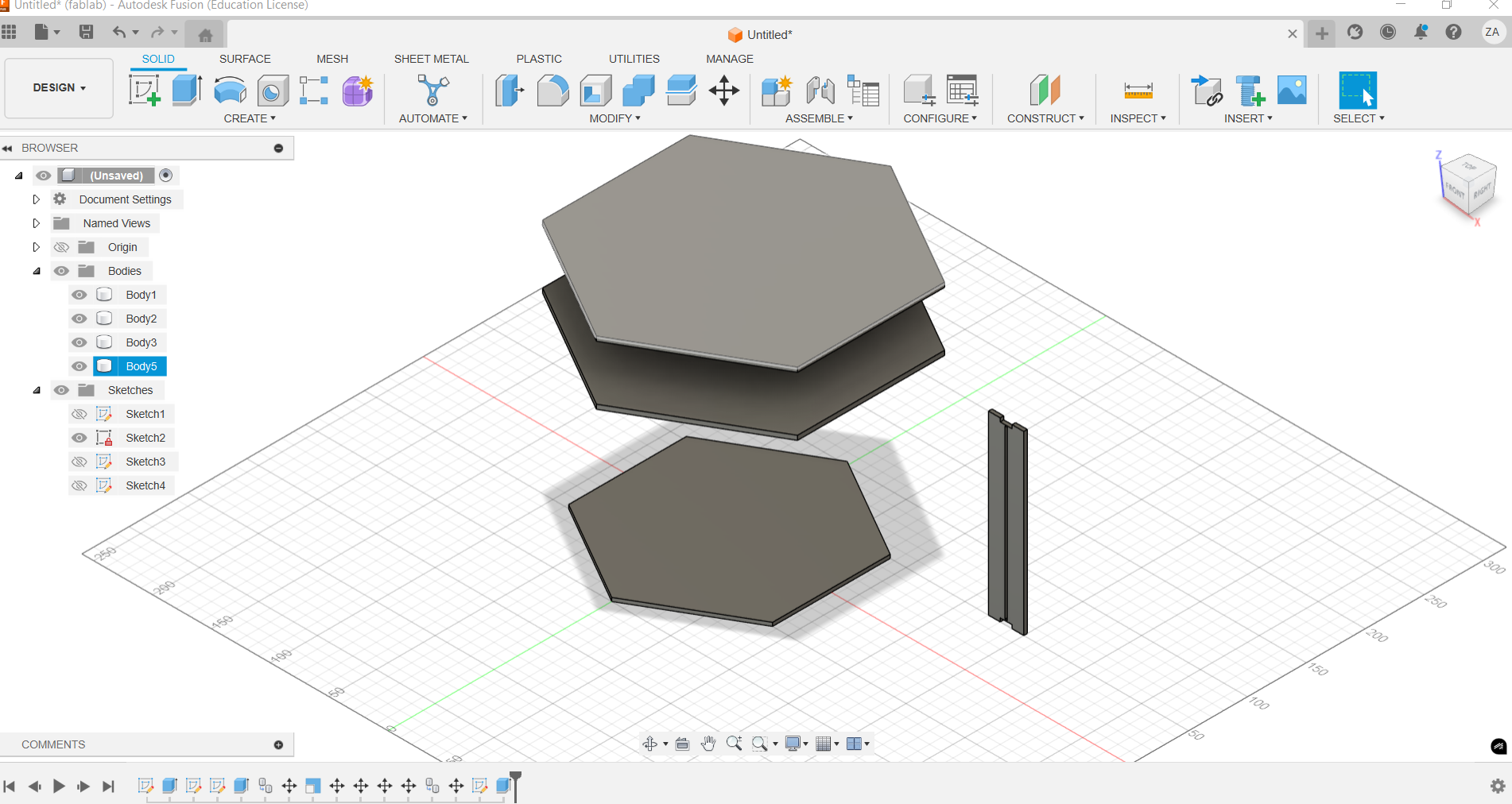
Task: Open the notifications bell
Action: tap(1421, 32)
